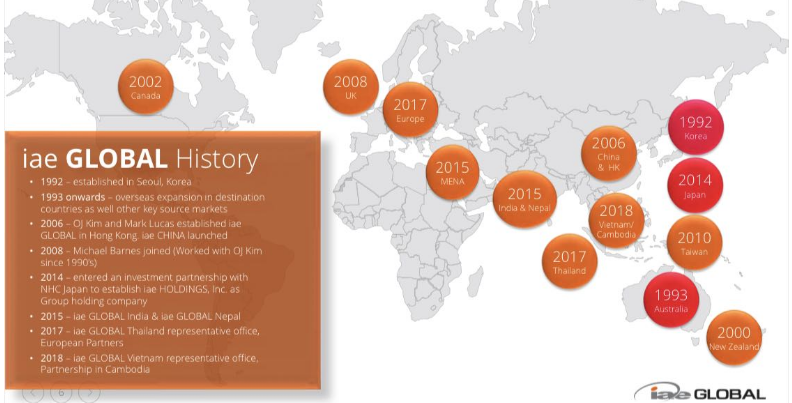Click the 2010 Taiwan circle marker

tap(694, 242)
